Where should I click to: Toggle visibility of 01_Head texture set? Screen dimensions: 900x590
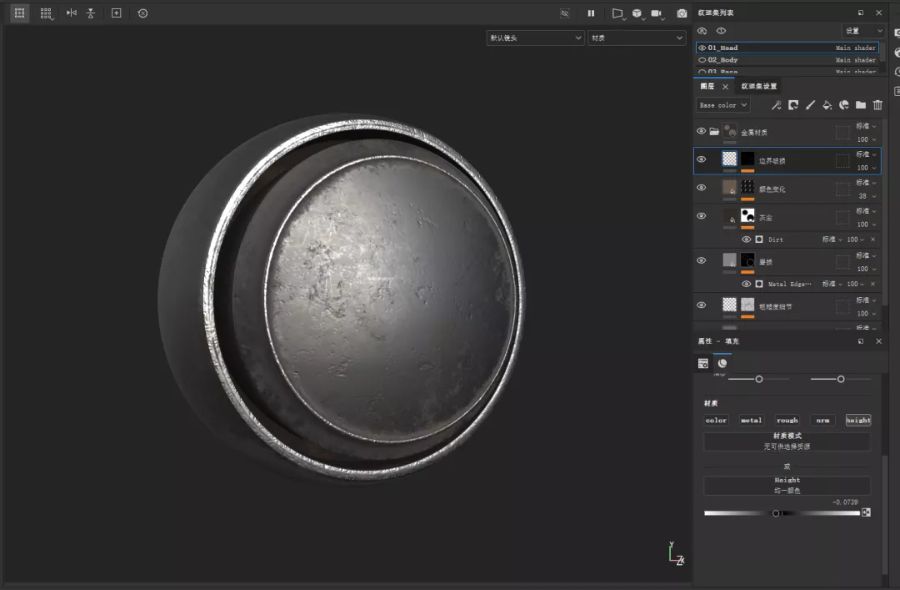(702, 48)
